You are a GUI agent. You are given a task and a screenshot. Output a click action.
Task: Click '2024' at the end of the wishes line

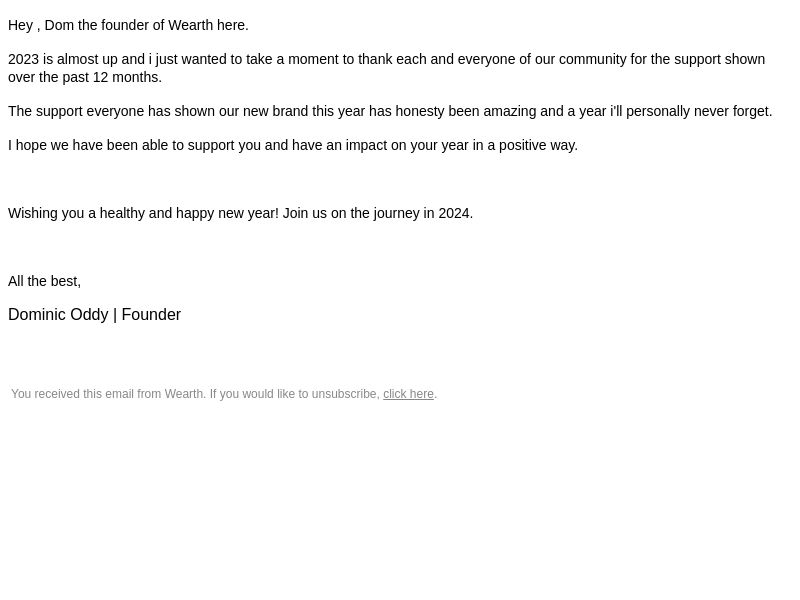click(454, 213)
